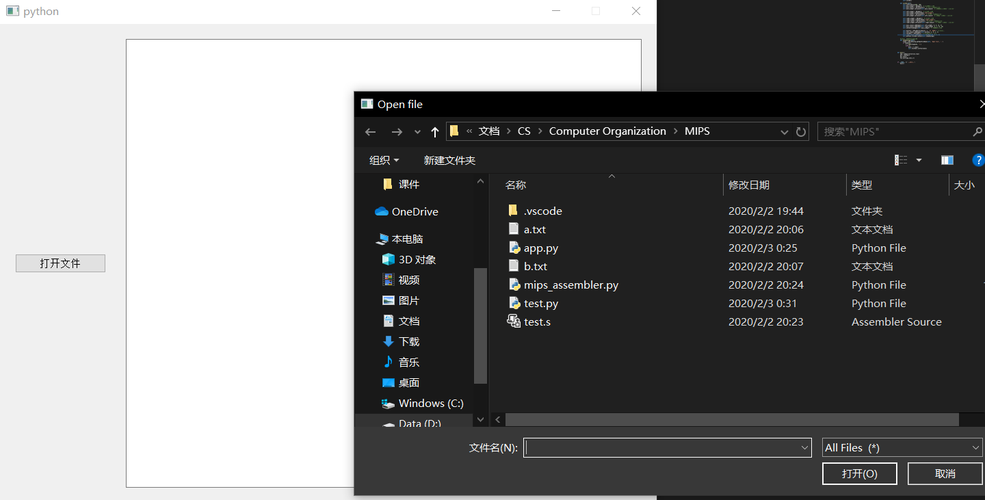
Task: Click the .vscode folder icon
Action: pyautogui.click(x=513, y=210)
